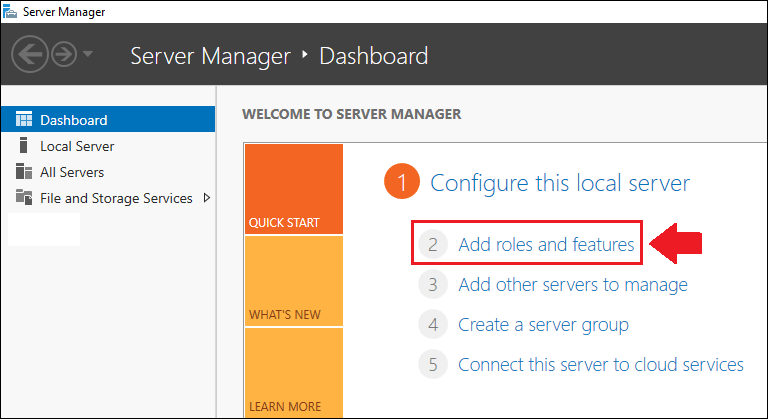Click the forward navigation arrow button
The width and height of the screenshot is (768, 419).
tap(63, 55)
